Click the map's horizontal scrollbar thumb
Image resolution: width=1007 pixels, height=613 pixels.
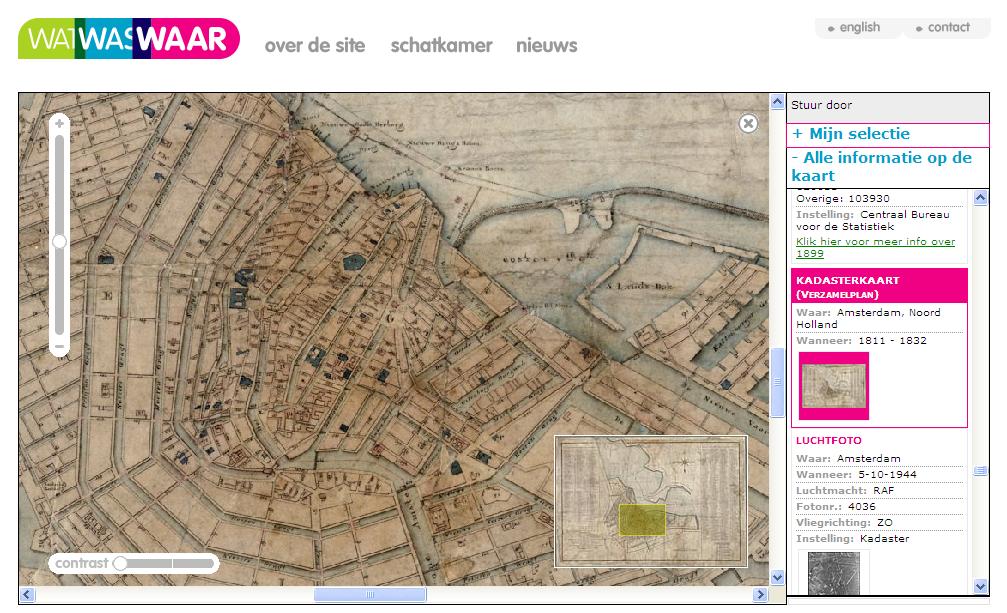[x=370, y=594]
